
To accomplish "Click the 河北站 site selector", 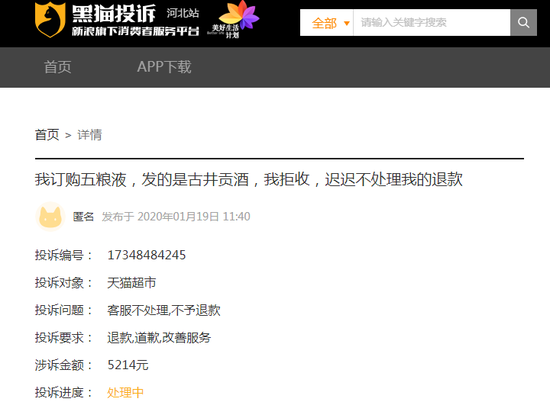I will 183,13.
